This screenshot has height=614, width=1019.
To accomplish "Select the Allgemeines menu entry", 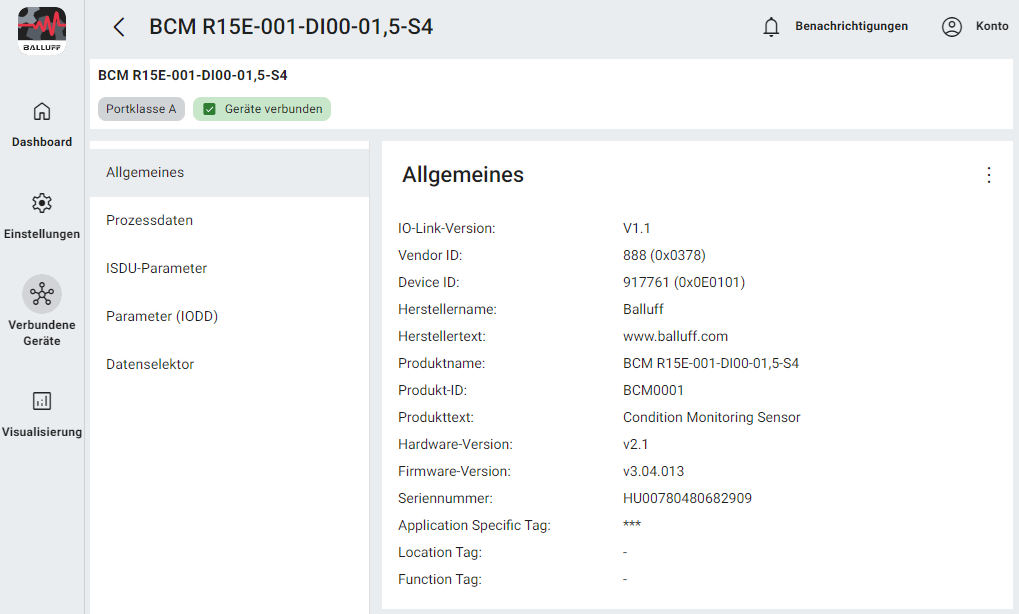I will (145, 172).
